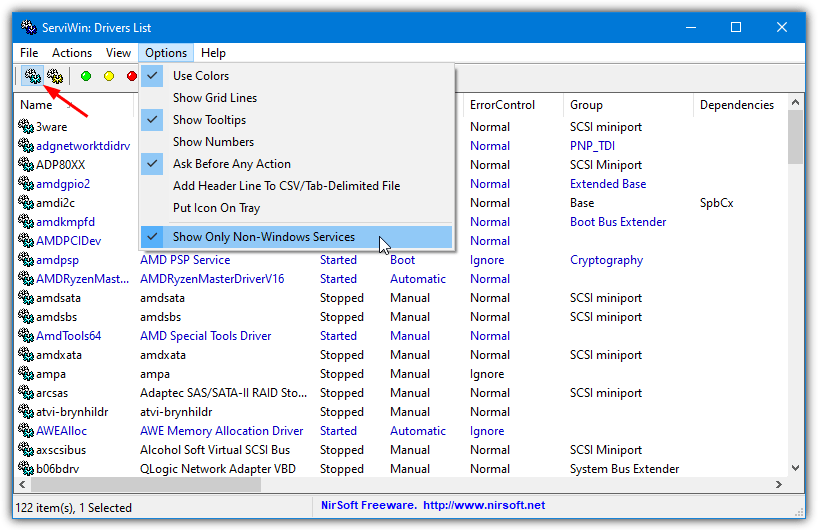
Task: Toggle Show Tooltips option
Action: point(296,119)
